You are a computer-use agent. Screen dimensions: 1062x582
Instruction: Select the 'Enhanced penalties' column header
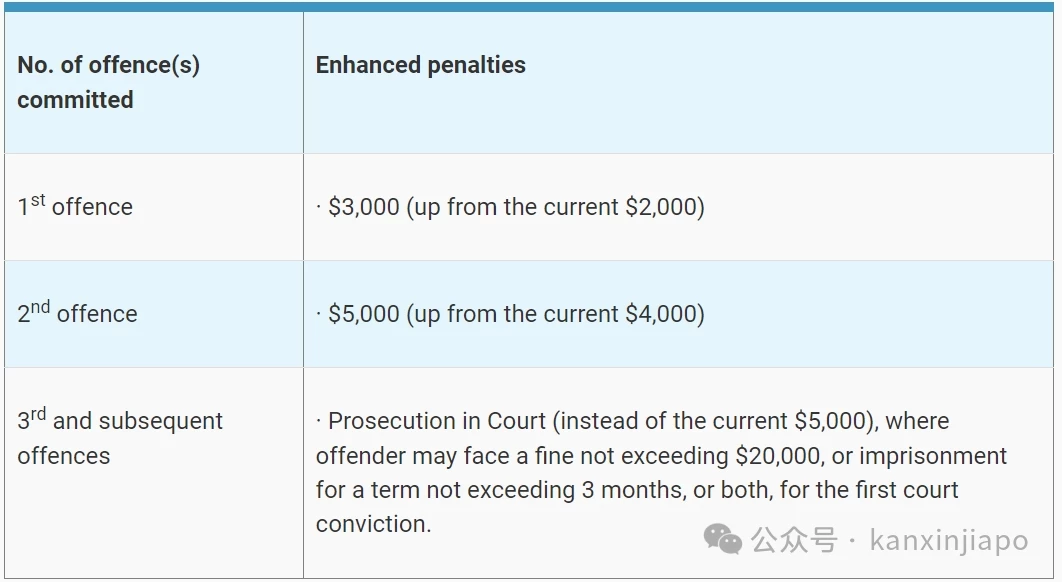click(421, 65)
